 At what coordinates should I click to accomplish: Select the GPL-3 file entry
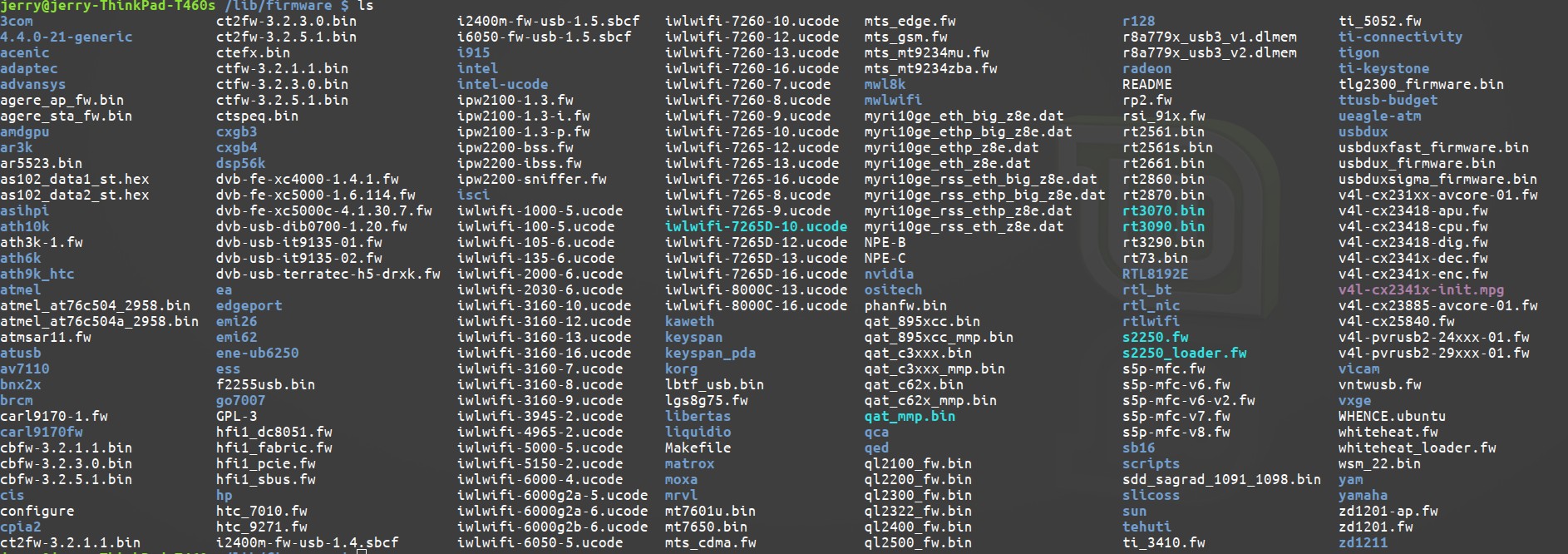click(x=236, y=416)
